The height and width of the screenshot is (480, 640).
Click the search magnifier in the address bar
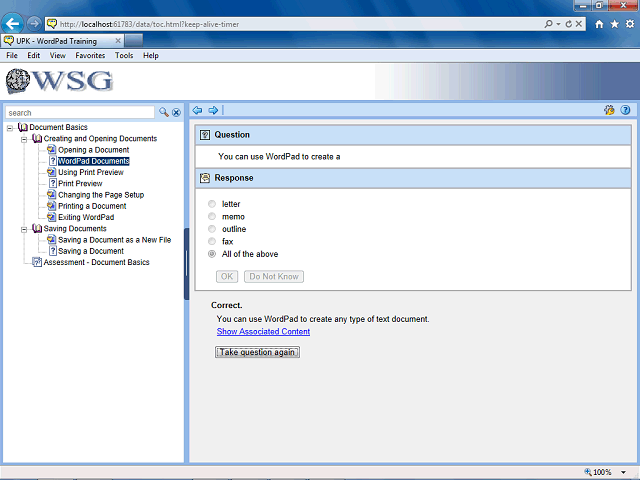(x=549, y=24)
